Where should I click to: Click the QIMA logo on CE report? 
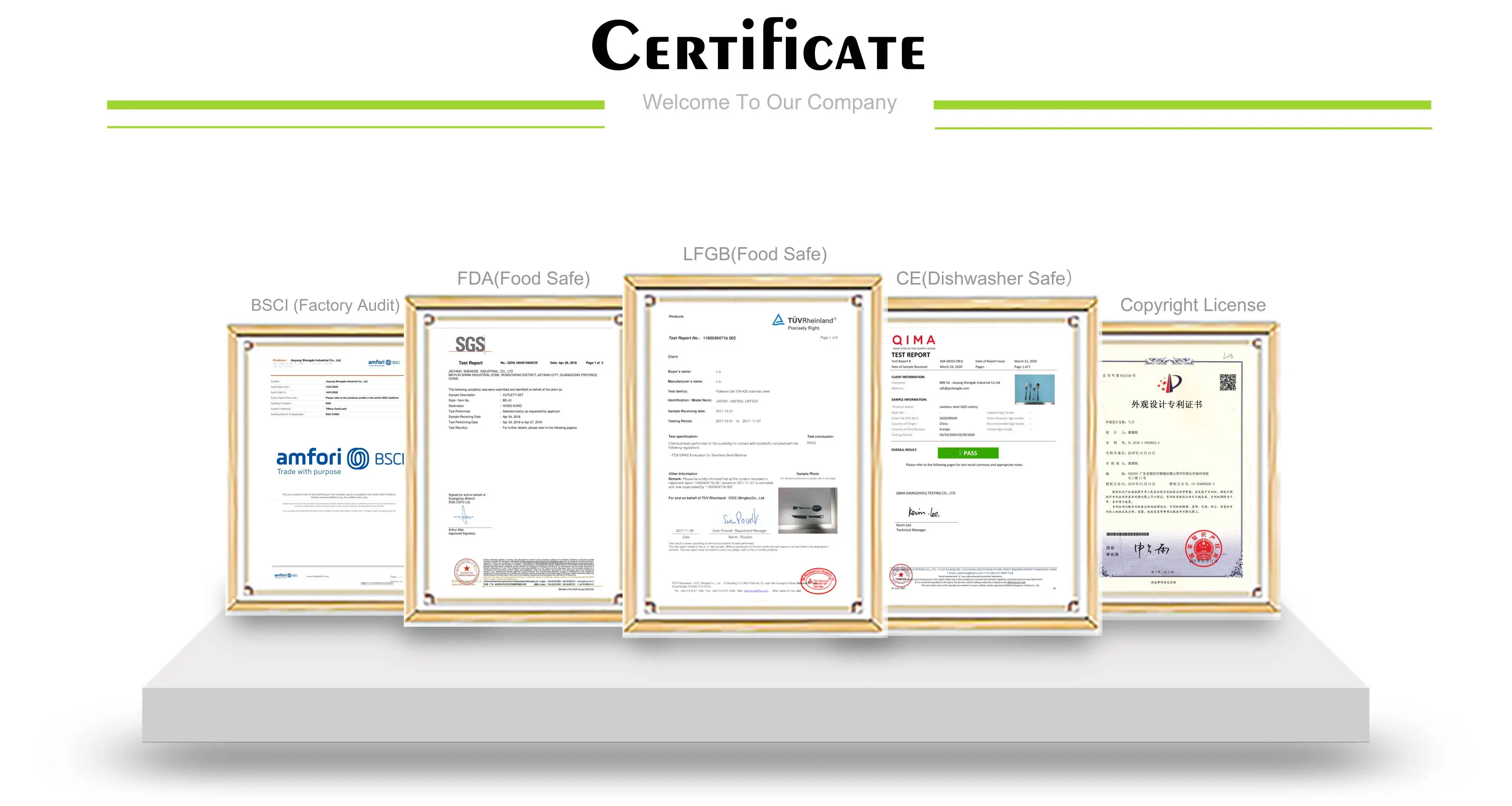point(913,340)
